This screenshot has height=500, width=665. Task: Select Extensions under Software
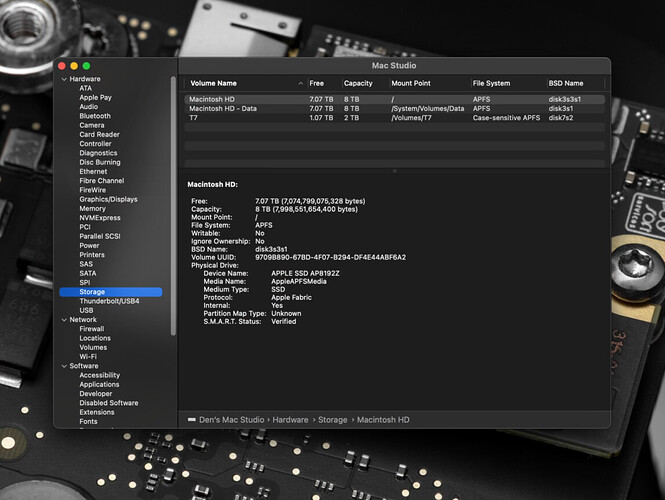click(x=97, y=412)
